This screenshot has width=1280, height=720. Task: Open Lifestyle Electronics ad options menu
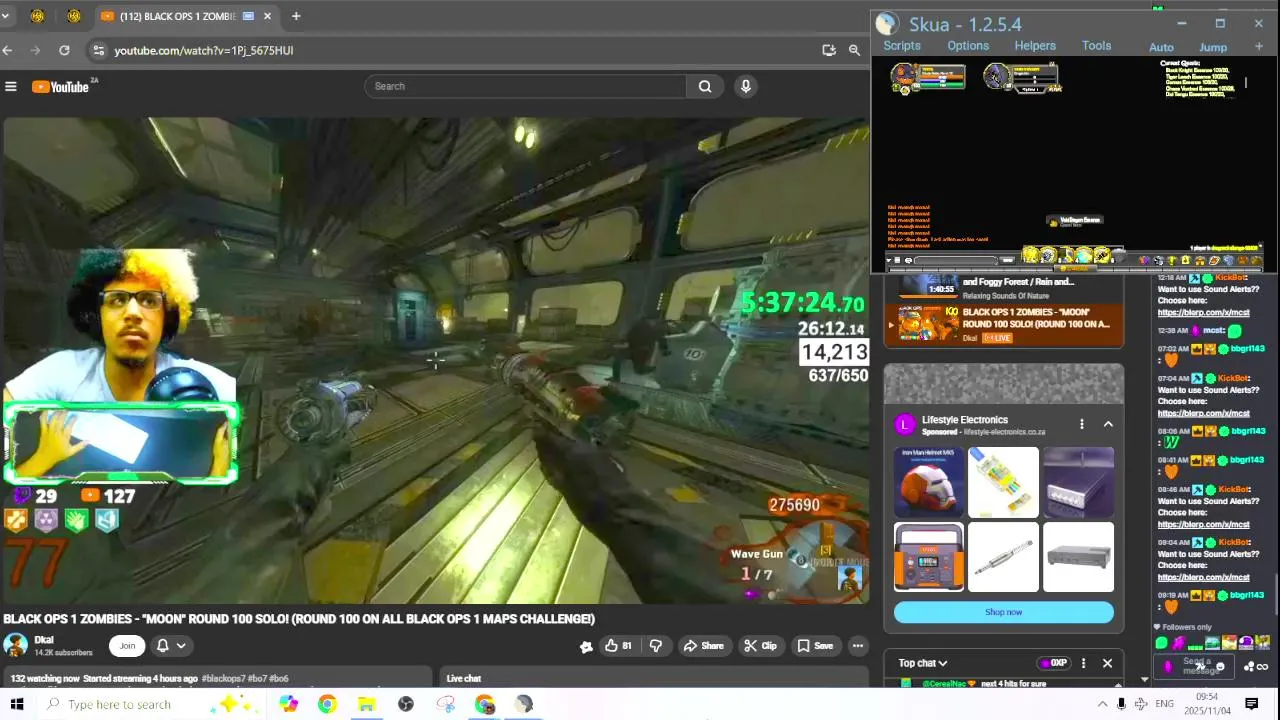click(x=1081, y=424)
